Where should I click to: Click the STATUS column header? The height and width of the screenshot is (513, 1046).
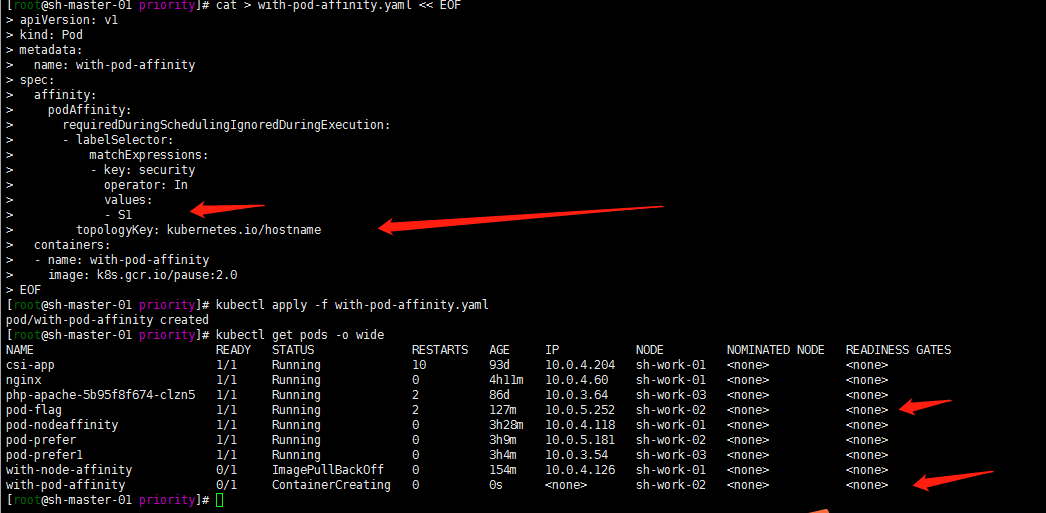[293, 350]
